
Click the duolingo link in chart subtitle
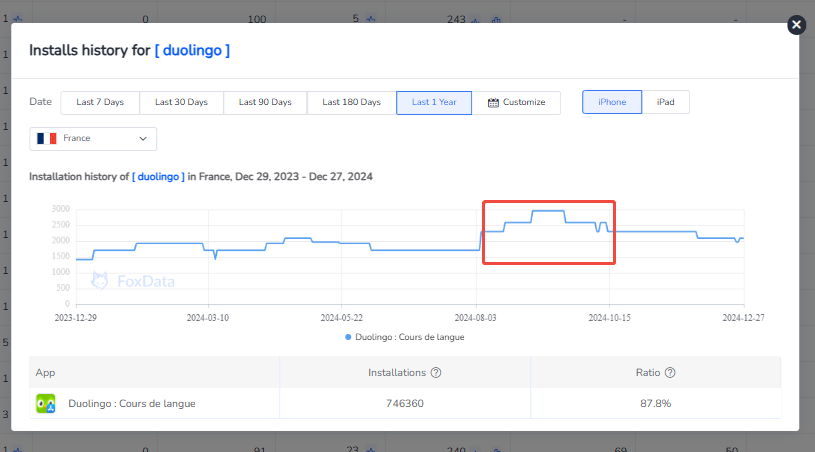point(158,177)
